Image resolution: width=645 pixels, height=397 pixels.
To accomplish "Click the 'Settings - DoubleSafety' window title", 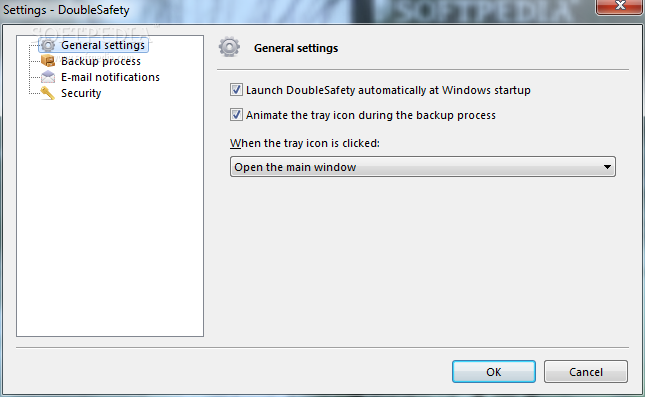I will [66, 10].
